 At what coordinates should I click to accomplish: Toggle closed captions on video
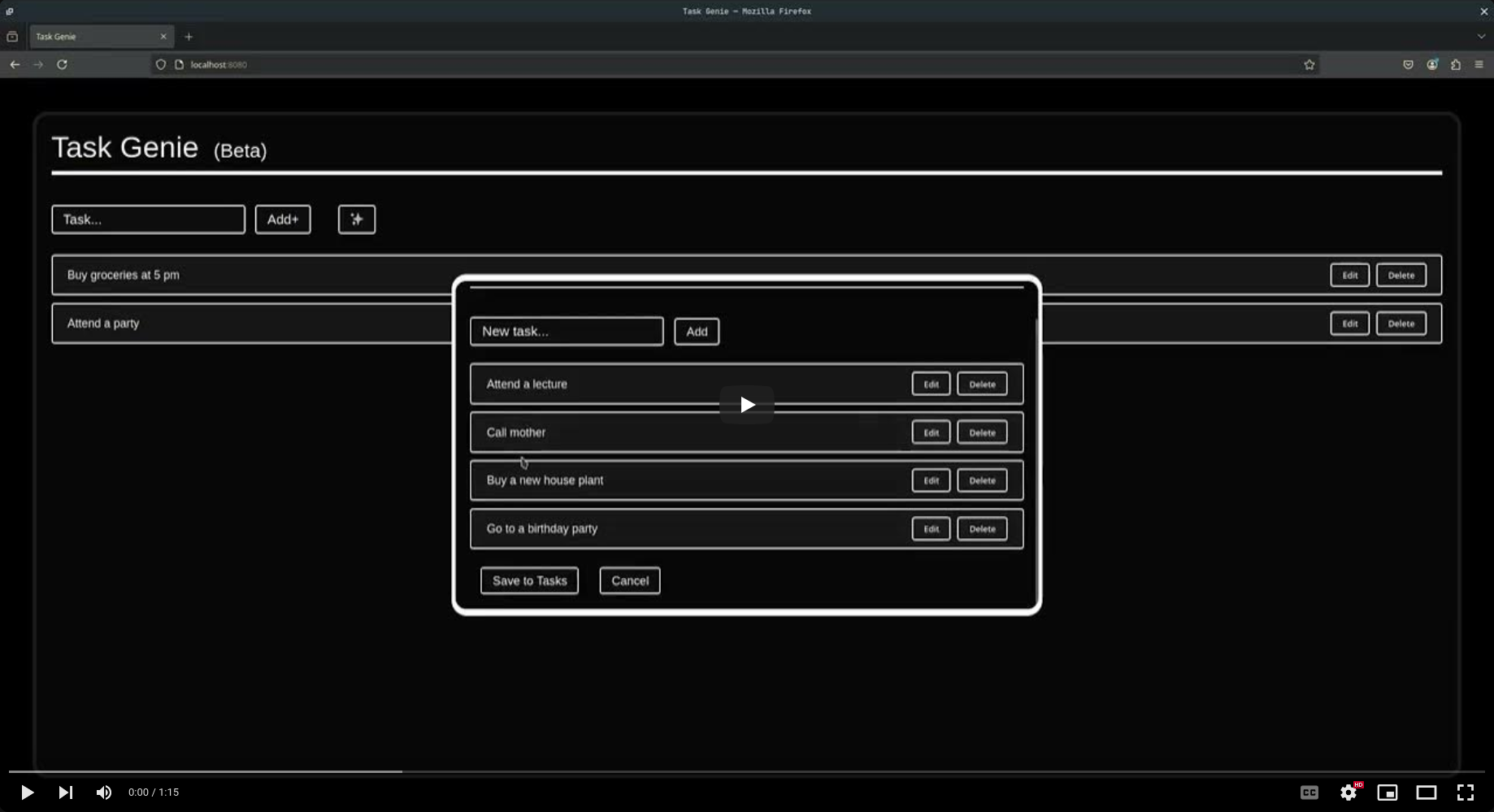click(x=1309, y=792)
